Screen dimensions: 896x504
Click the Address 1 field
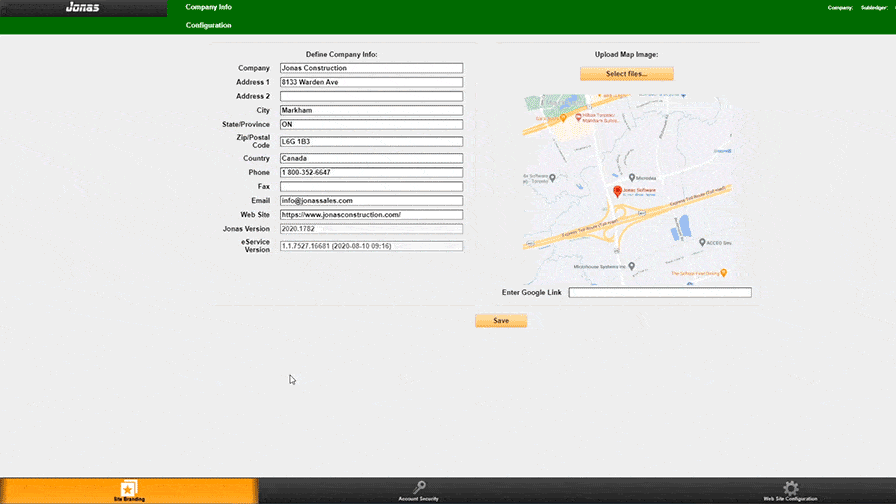pos(371,82)
